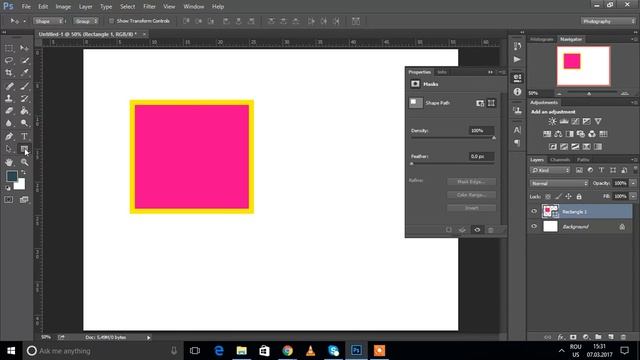Select the Horizontal Type tool
The image size is (640, 360).
click(24, 136)
